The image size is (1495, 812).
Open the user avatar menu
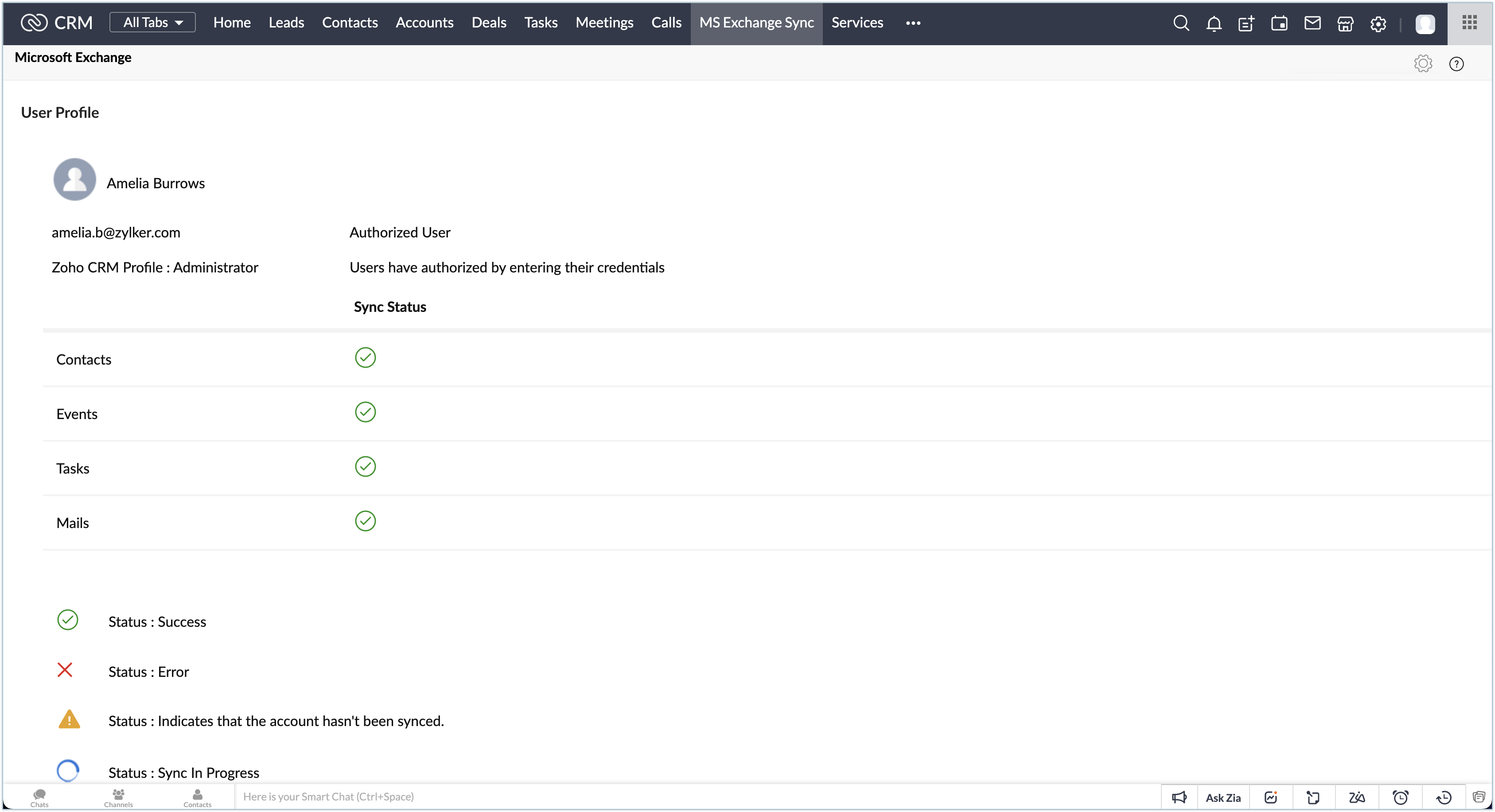pos(1425,24)
